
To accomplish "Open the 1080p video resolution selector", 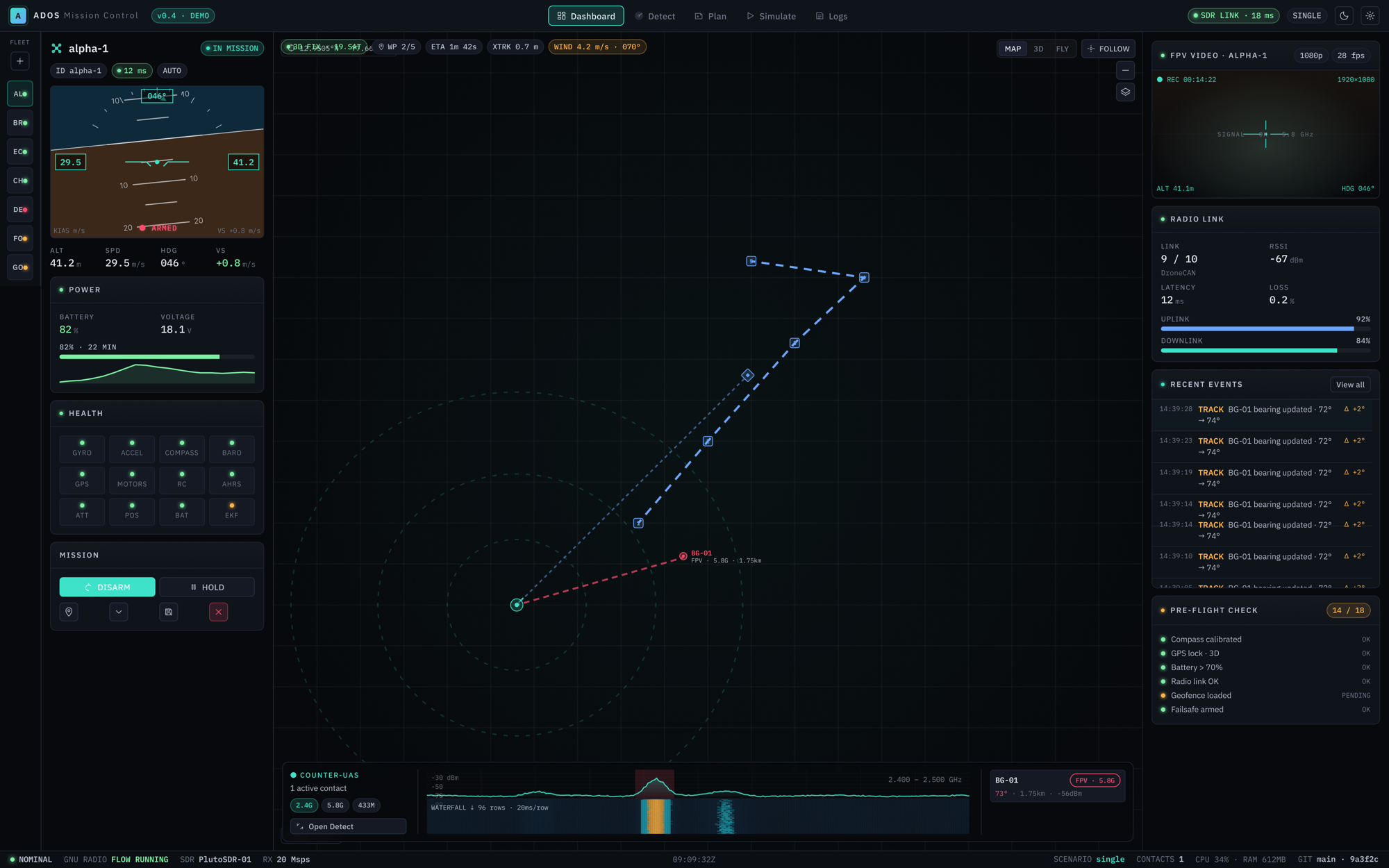I will 1311,56.
